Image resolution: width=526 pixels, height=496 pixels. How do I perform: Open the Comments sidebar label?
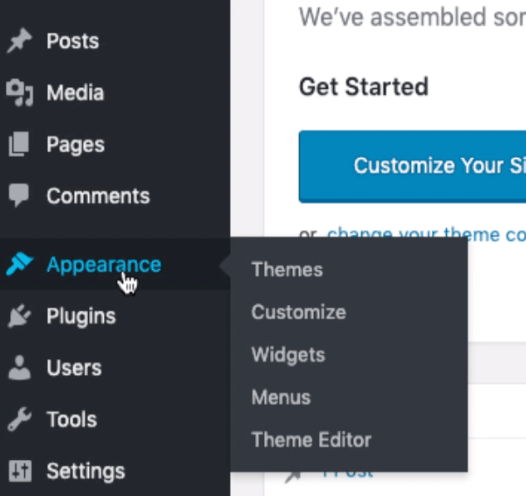tap(98, 196)
